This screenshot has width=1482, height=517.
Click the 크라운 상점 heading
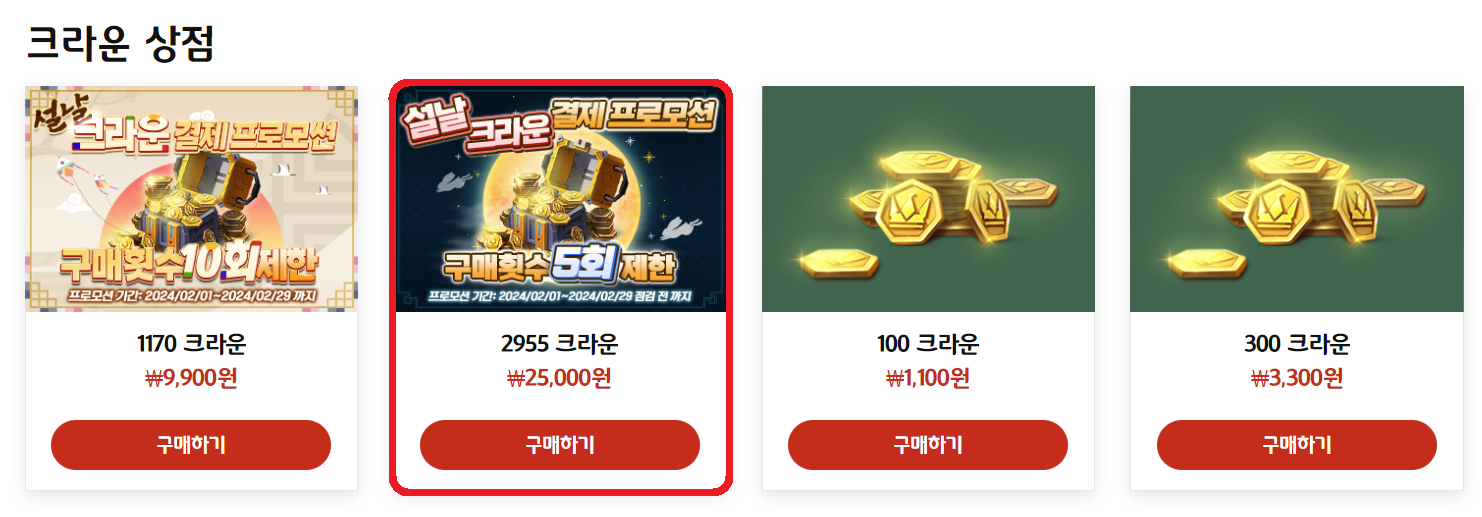pos(120,43)
